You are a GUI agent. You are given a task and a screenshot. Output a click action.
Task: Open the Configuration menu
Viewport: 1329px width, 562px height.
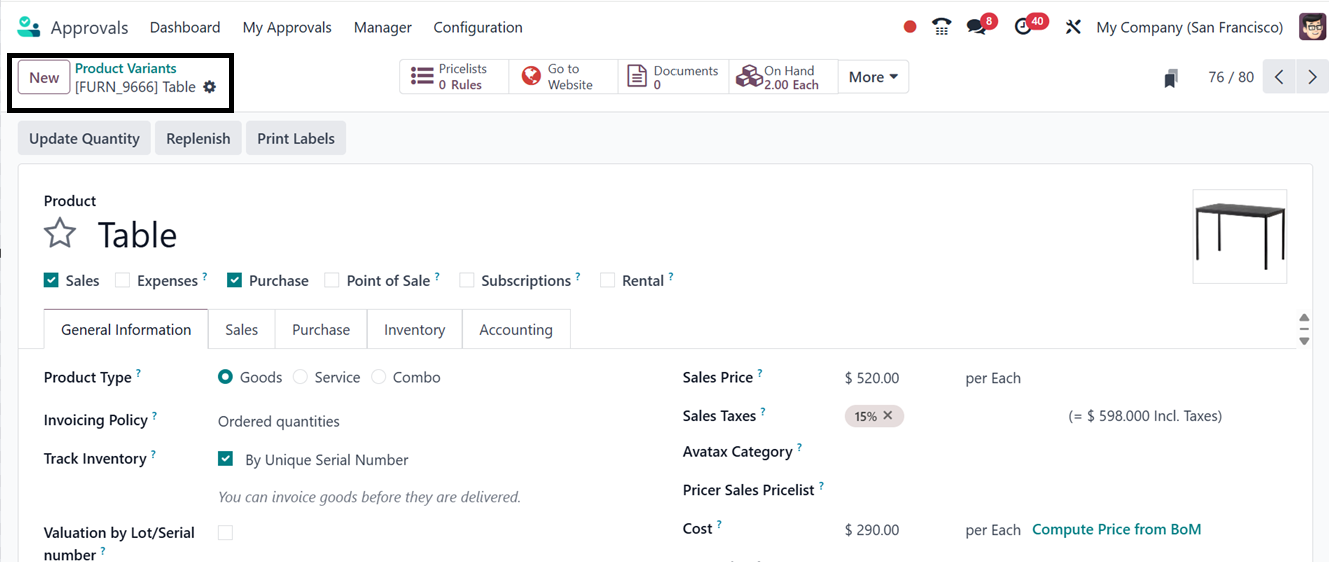point(478,27)
